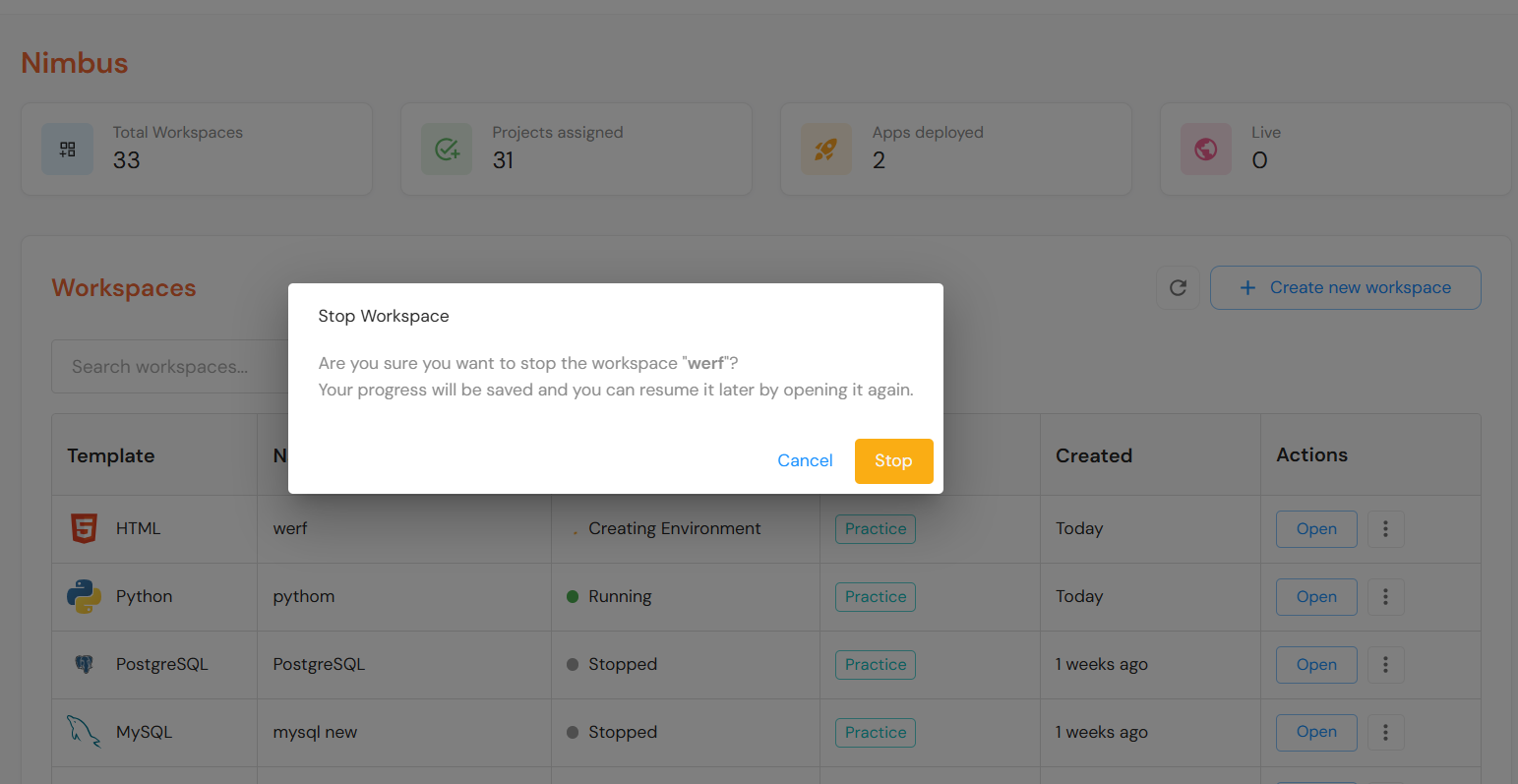The width and height of the screenshot is (1518, 784).
Task: Expand more options for PostgreSQL row
Action: 1385,665
